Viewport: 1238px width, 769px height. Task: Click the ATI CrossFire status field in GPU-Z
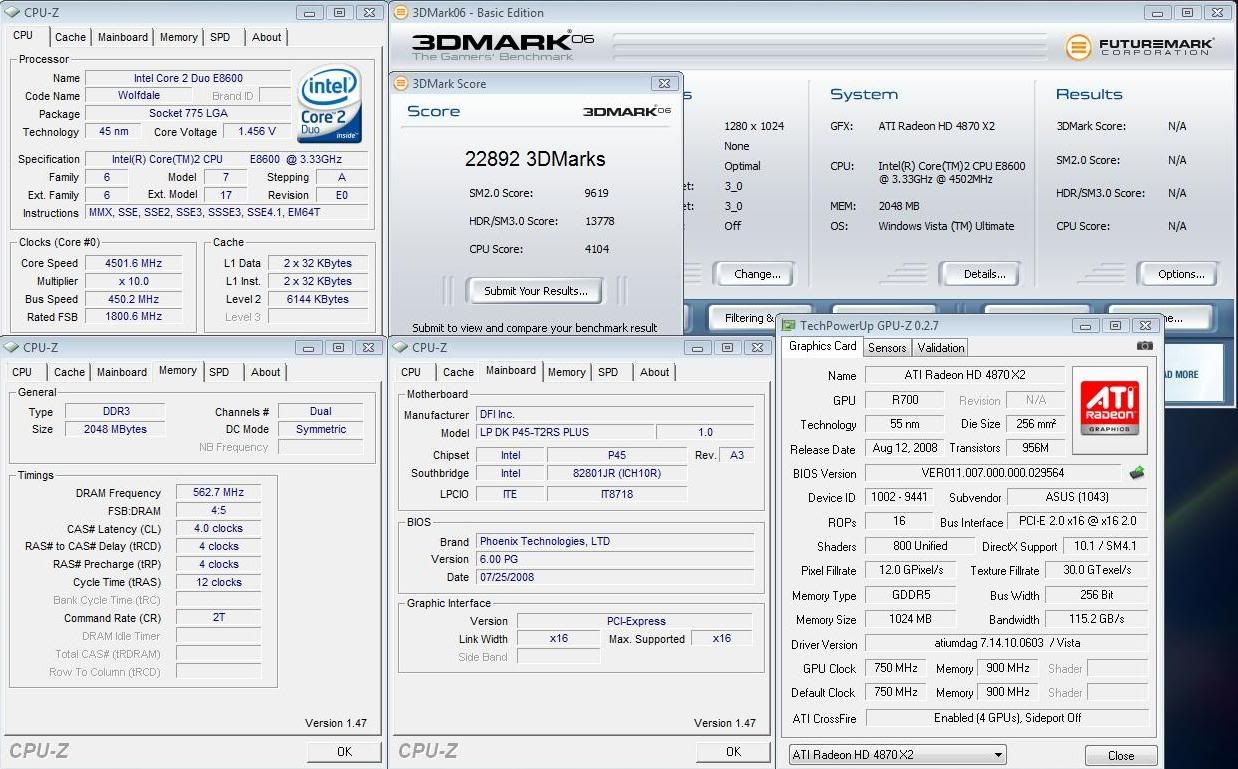point(1007,718)
